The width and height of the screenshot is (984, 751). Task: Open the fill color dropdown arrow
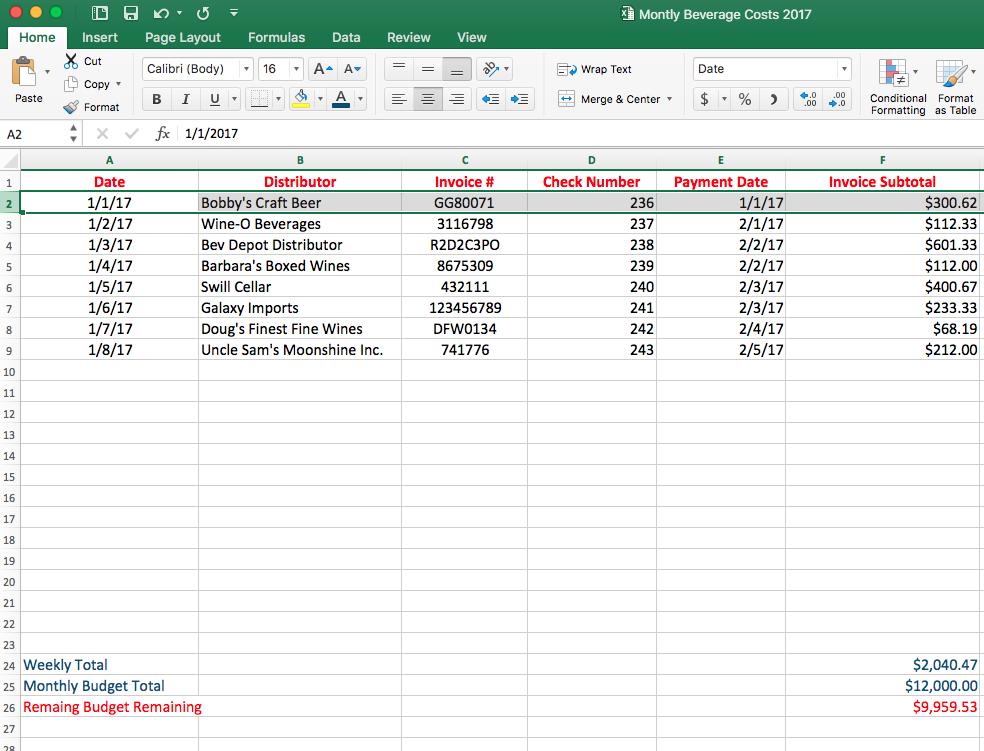point(320,99)
